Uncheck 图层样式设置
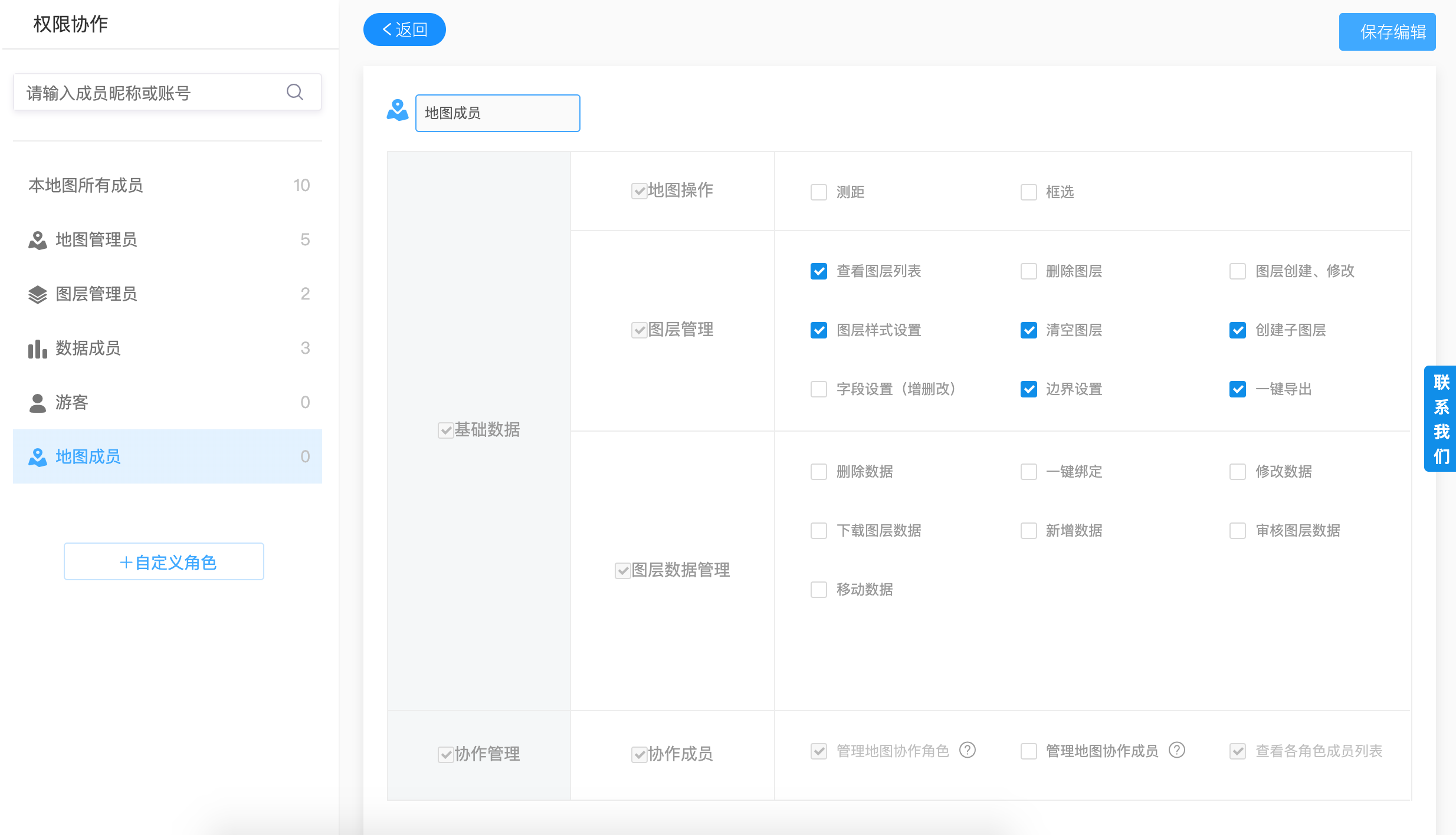Image resolution: width=1456 pixels, height=835 pixels. click(819, 330)
